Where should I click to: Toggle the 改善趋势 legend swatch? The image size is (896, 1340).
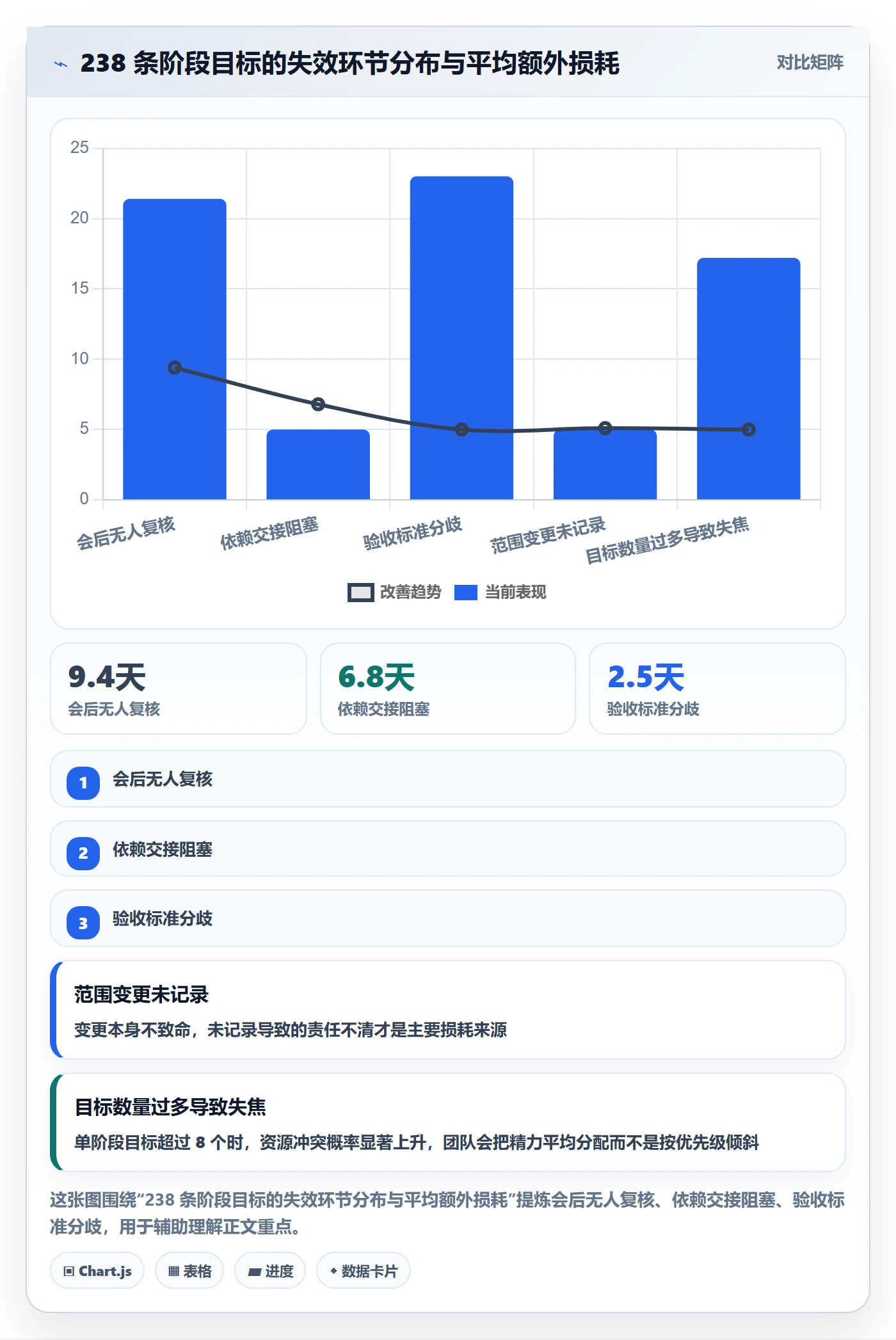(x=360, y=593)
